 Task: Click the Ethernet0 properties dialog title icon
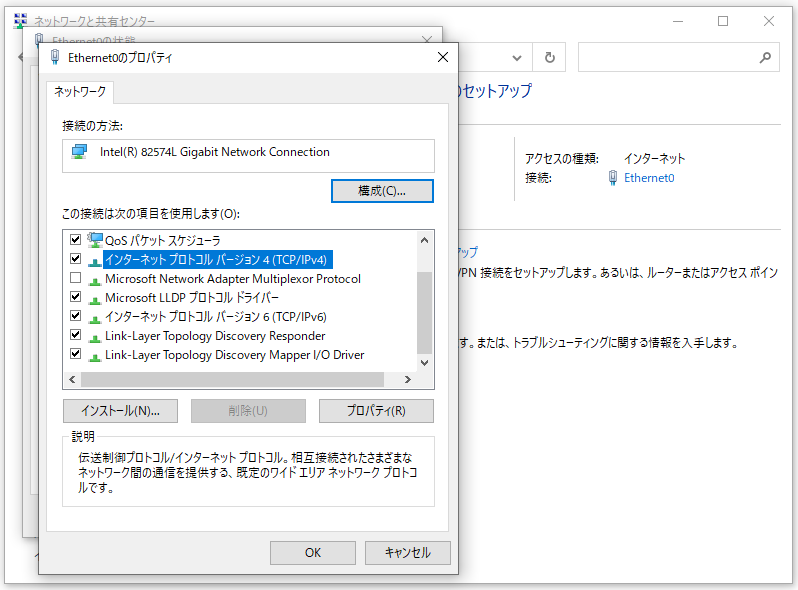pyautogui.click(x=55, y=57)
